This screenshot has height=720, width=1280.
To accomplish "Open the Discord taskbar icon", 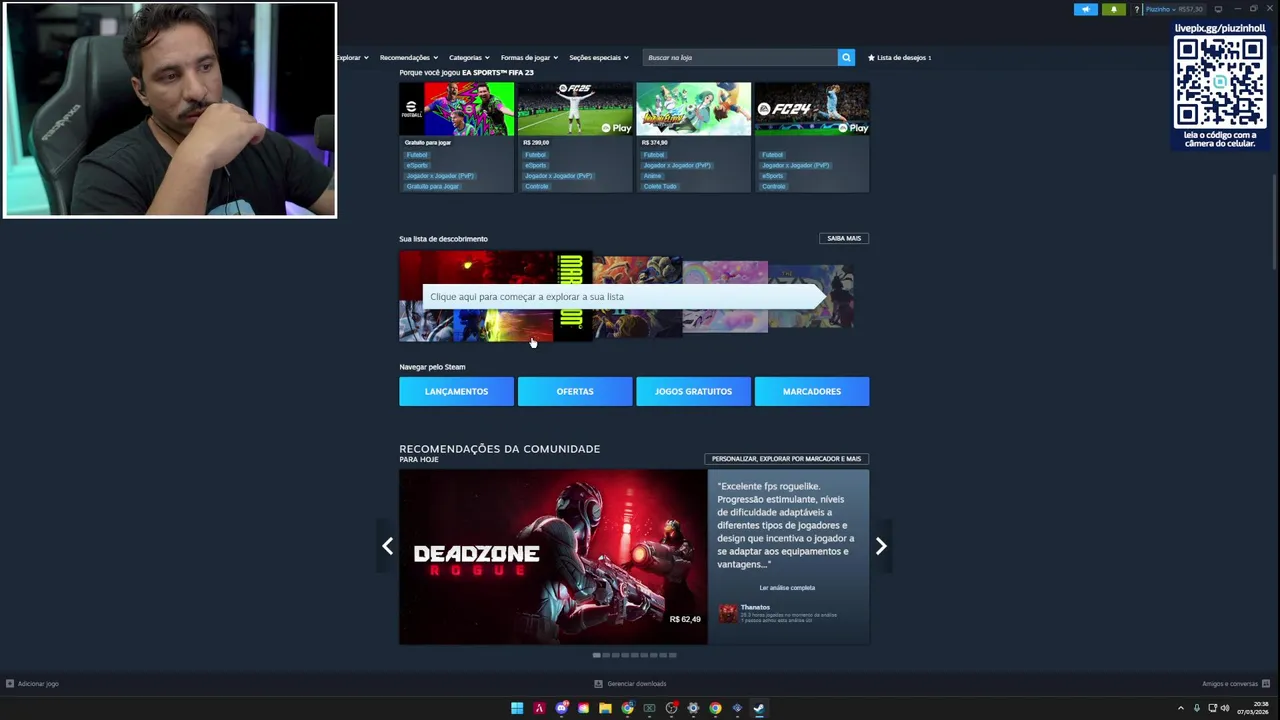I will [561, 708].
